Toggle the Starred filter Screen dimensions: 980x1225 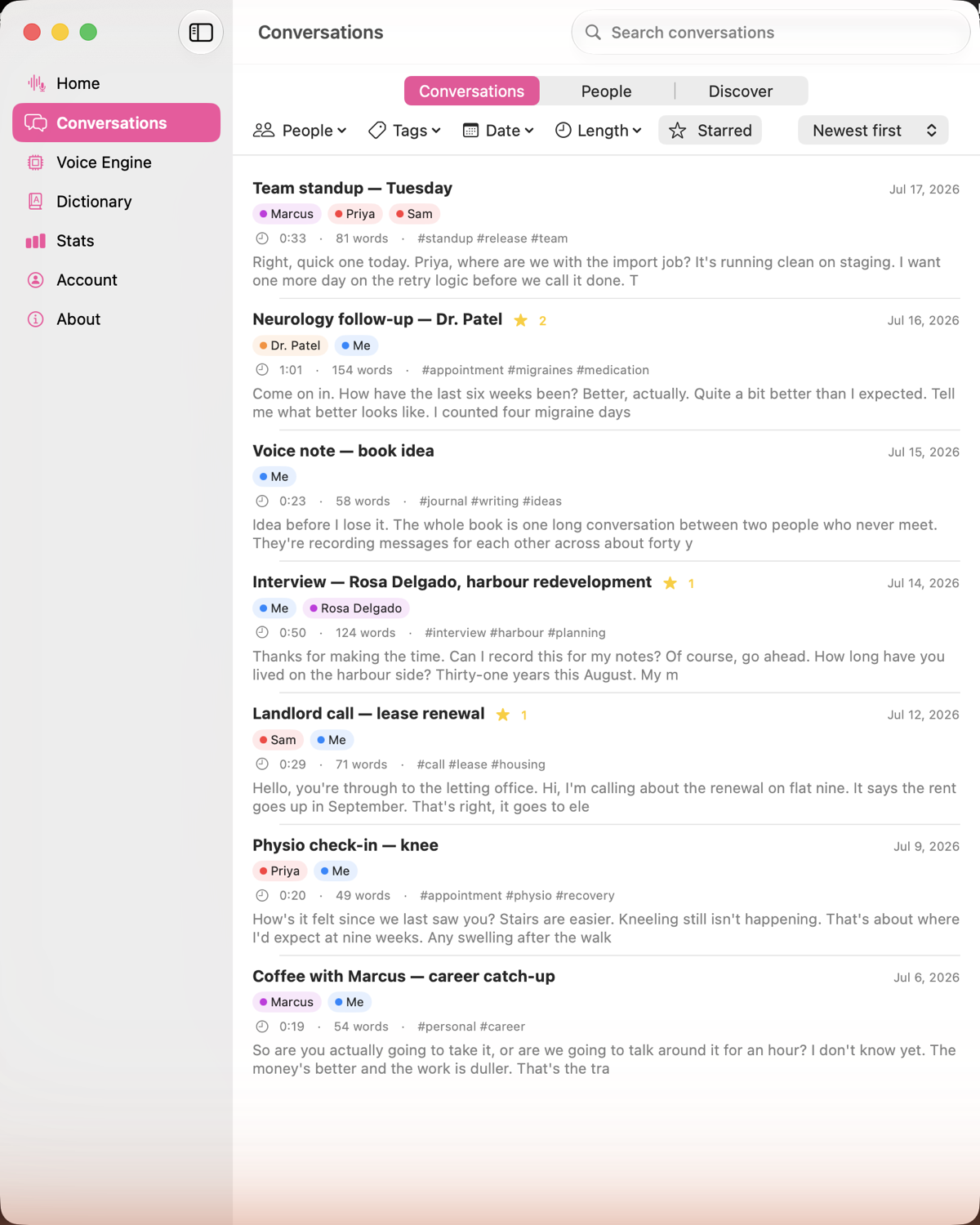710,131
